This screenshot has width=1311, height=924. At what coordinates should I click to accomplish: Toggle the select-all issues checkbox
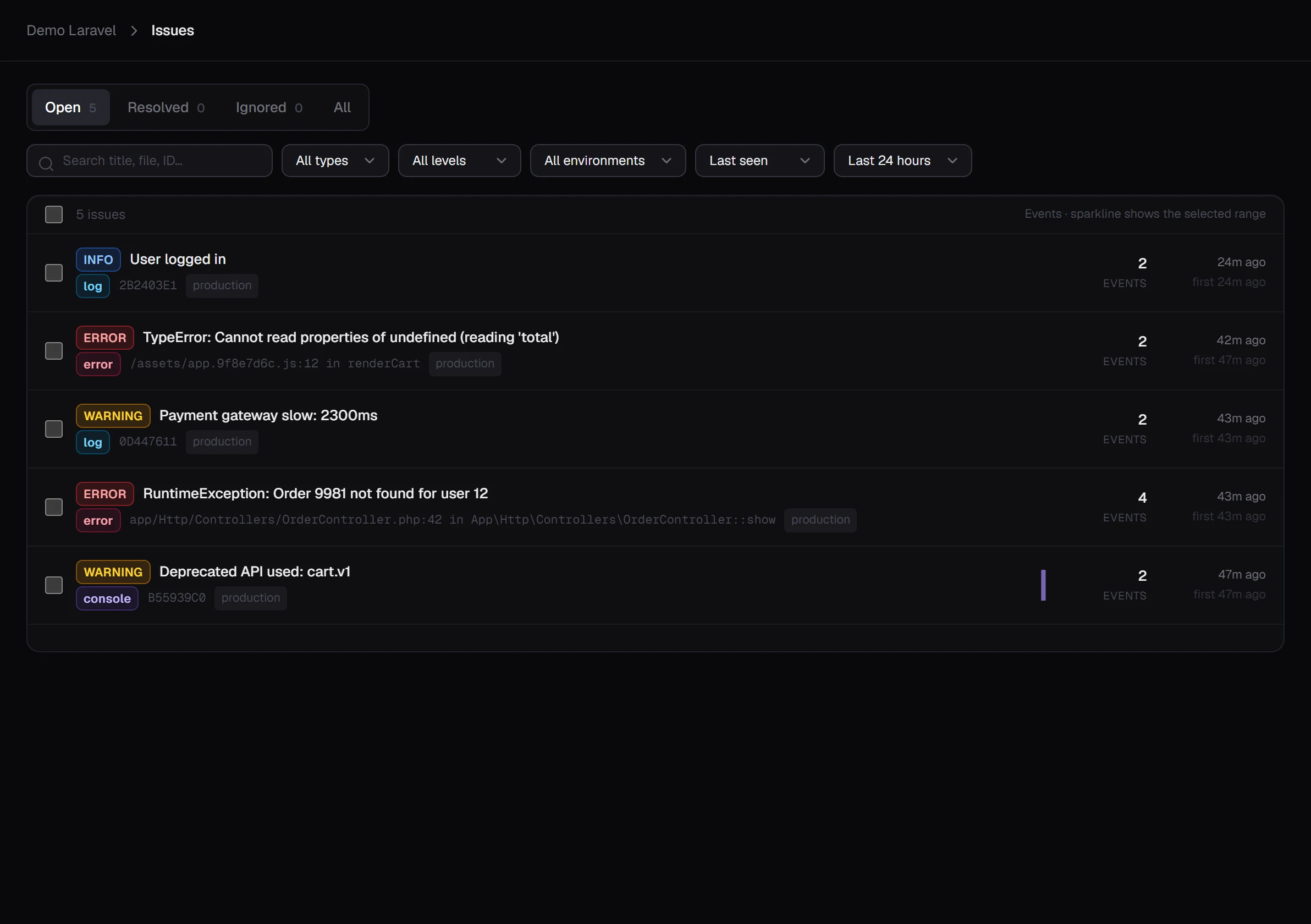pos(54,215)
